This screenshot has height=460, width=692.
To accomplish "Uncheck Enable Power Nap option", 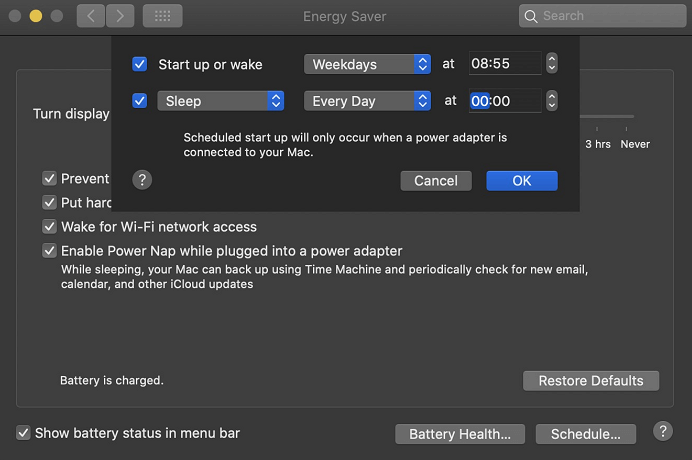I will [49, 251].
